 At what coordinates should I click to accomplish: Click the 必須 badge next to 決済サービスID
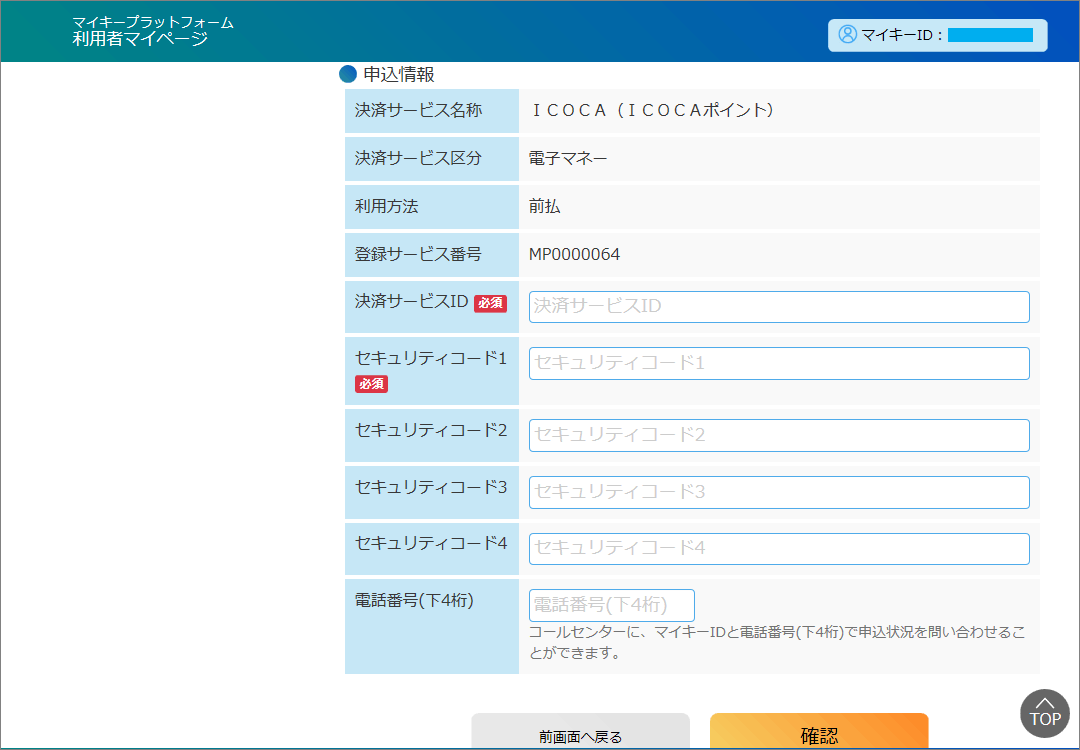490,303
